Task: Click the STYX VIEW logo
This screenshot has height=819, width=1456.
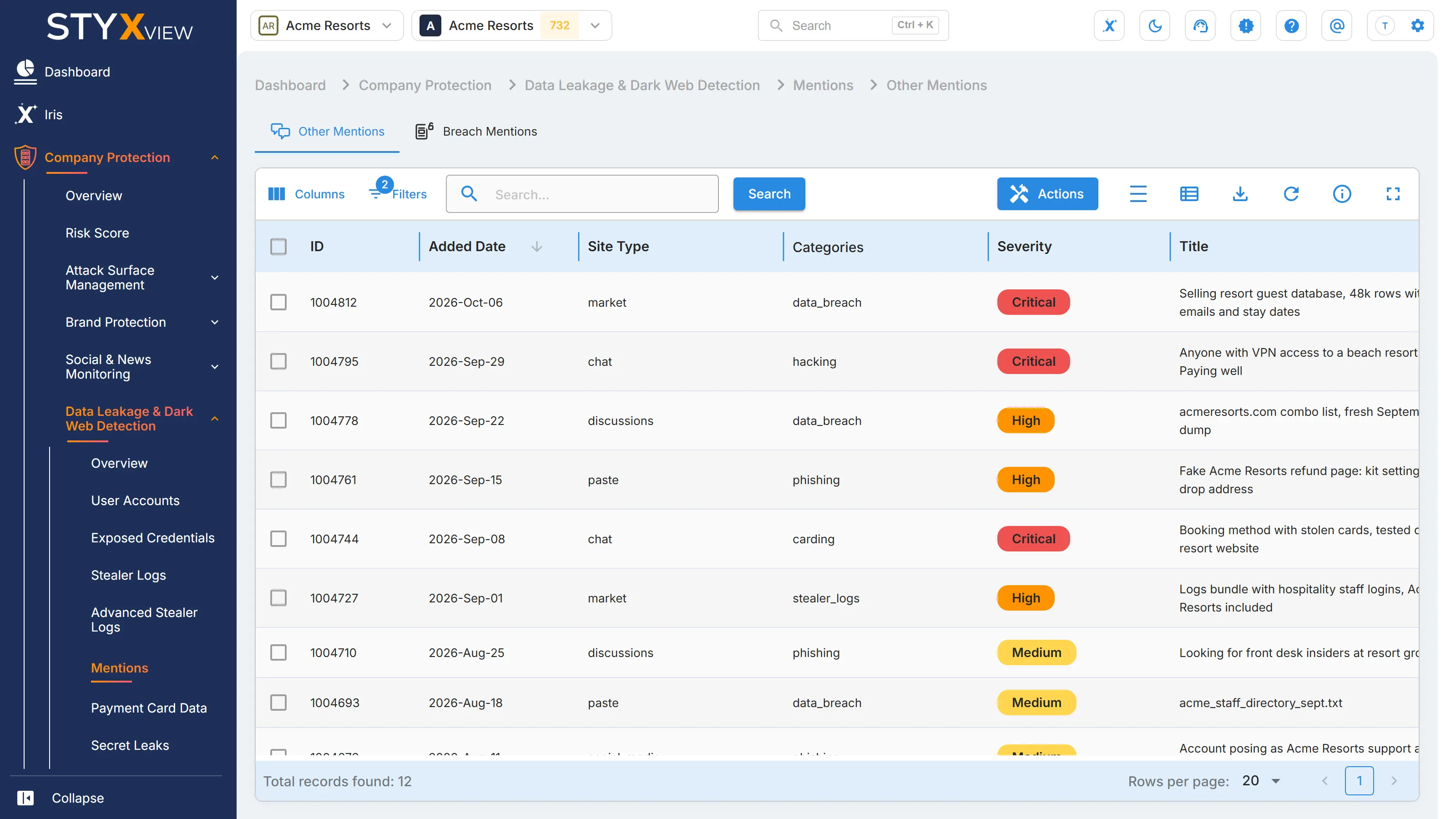Action: click(x=119, y=27)
